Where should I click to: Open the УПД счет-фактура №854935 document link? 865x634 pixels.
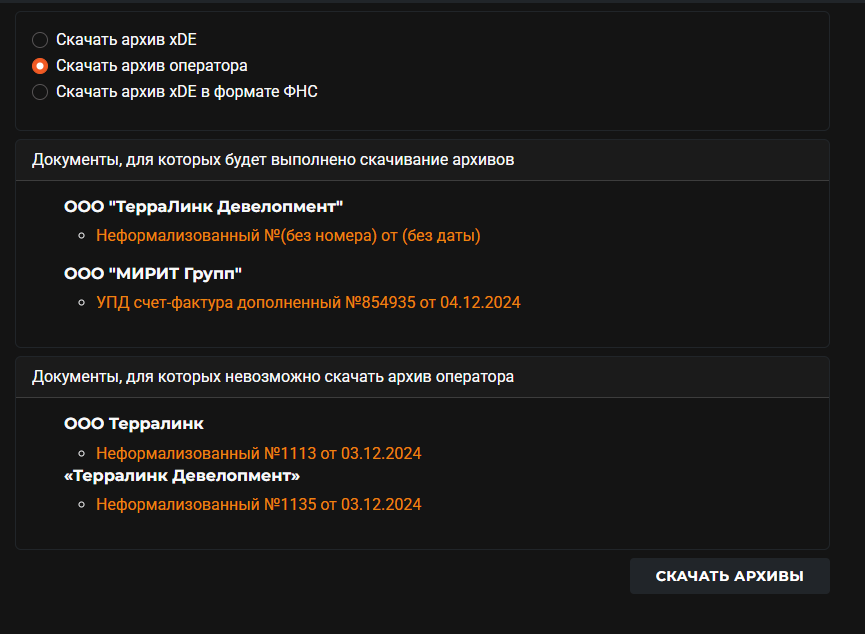(308, 302)
